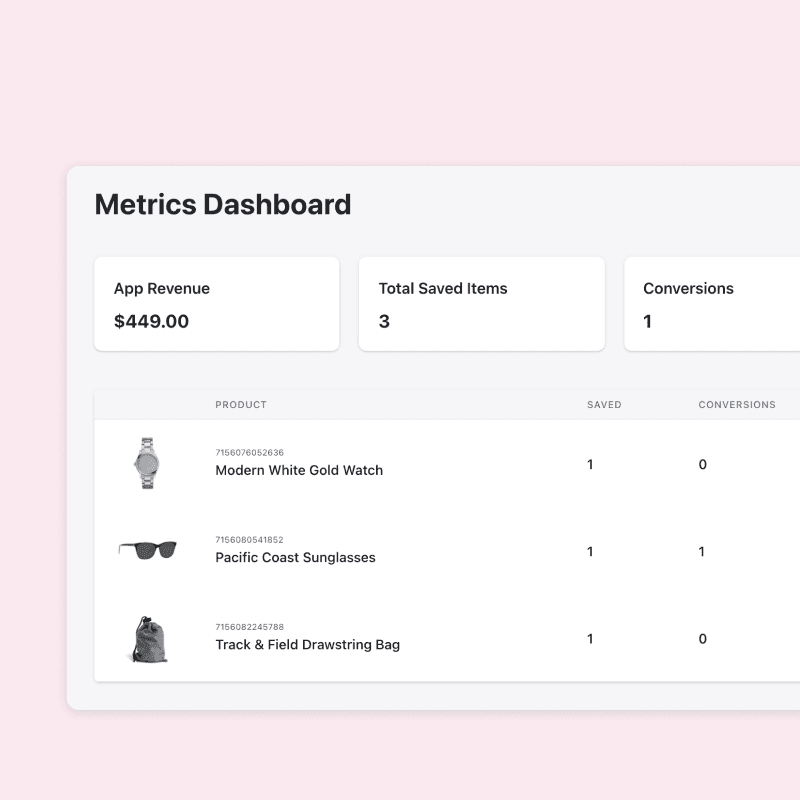Select the Total Saved Items card
800x800 pixels.
481,304
